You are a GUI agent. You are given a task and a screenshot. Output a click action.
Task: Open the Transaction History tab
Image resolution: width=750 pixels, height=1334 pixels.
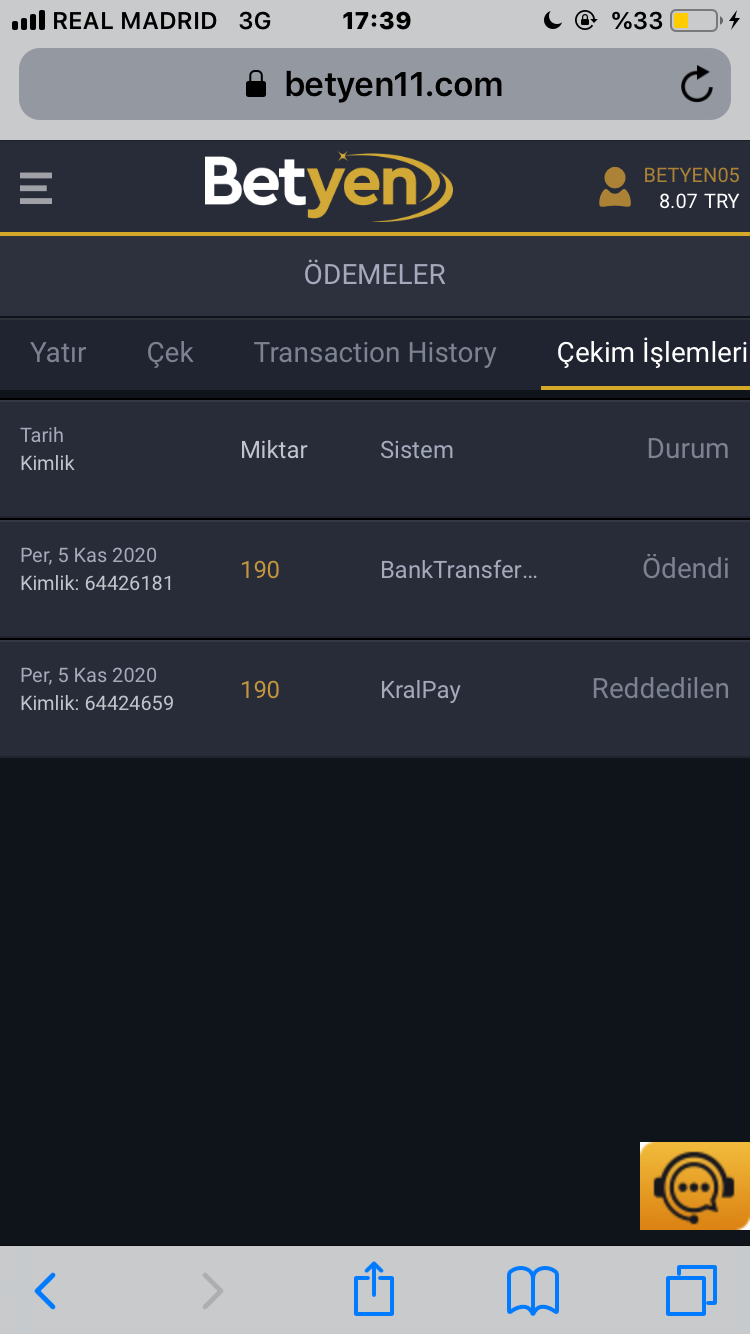click(x=375, y=353)
